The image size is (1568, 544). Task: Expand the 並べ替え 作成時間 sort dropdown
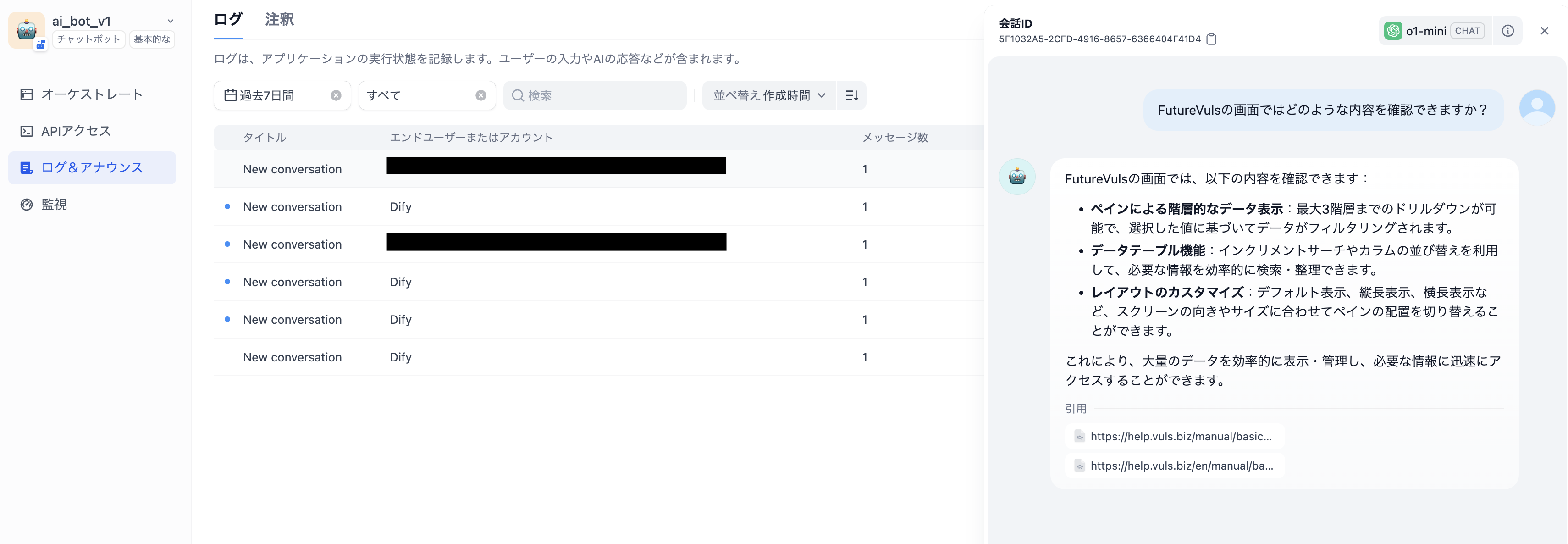coord(769,96)
